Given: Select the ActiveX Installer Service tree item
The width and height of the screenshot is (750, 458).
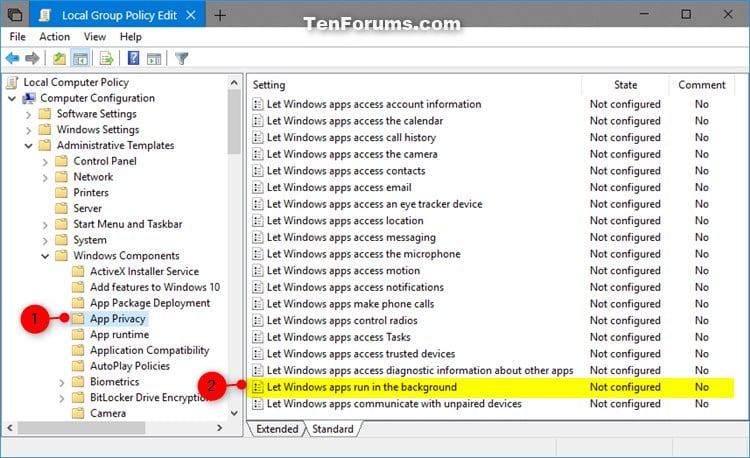Looking at the screenshot, I should (x=144, y=272).
